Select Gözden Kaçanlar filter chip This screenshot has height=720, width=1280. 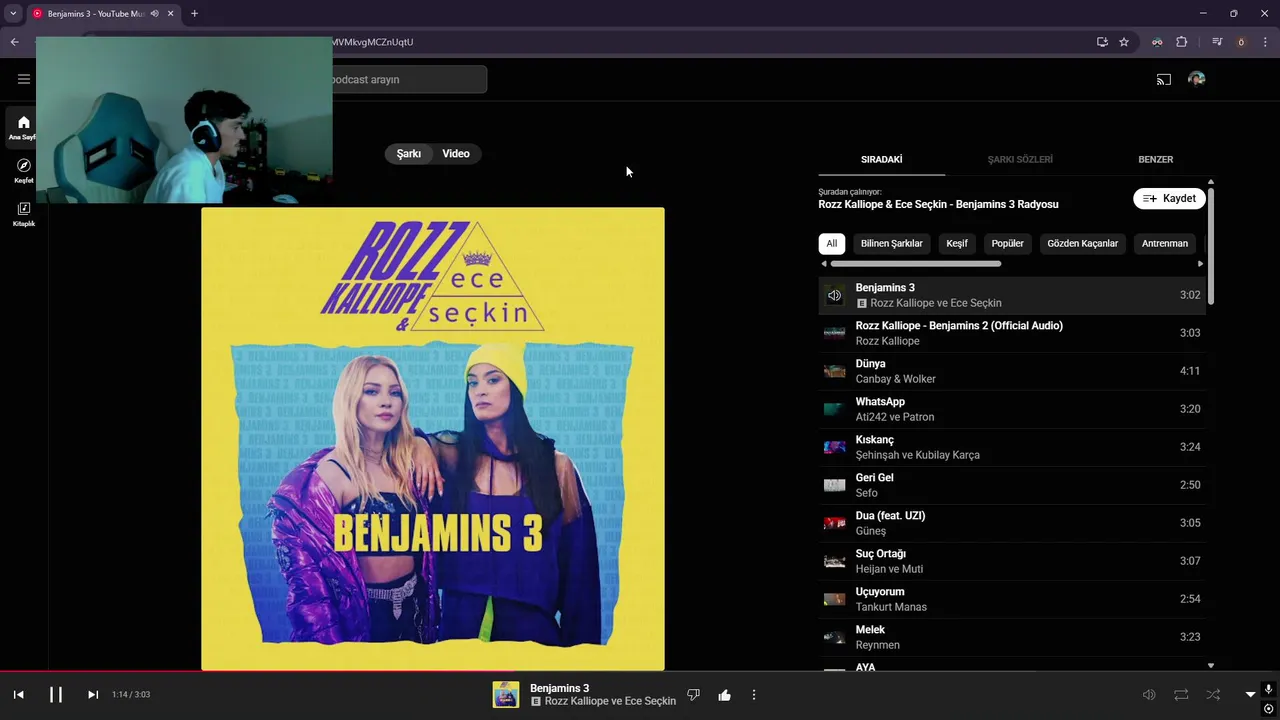(1083, 243)
